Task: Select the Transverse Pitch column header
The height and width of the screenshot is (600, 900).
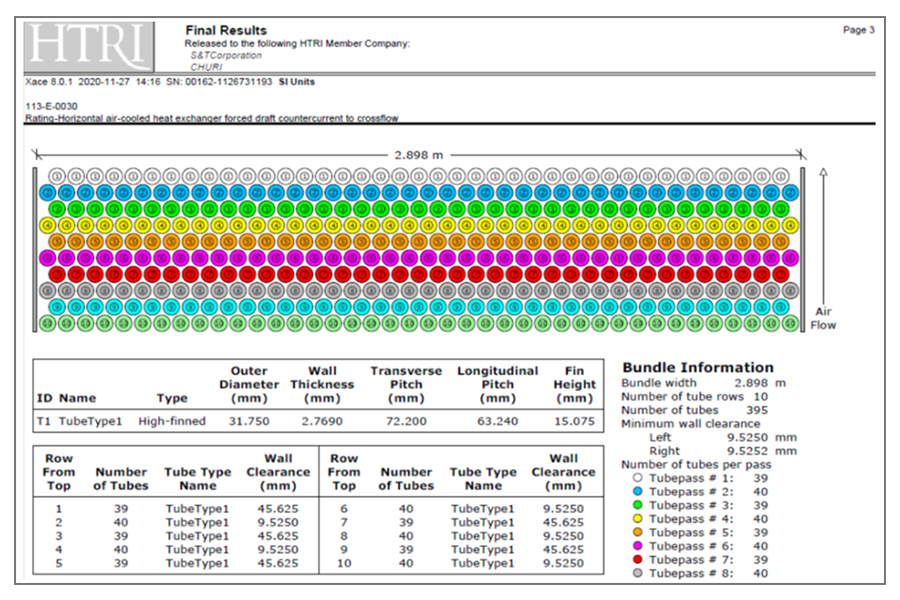Action: (406, 384)
